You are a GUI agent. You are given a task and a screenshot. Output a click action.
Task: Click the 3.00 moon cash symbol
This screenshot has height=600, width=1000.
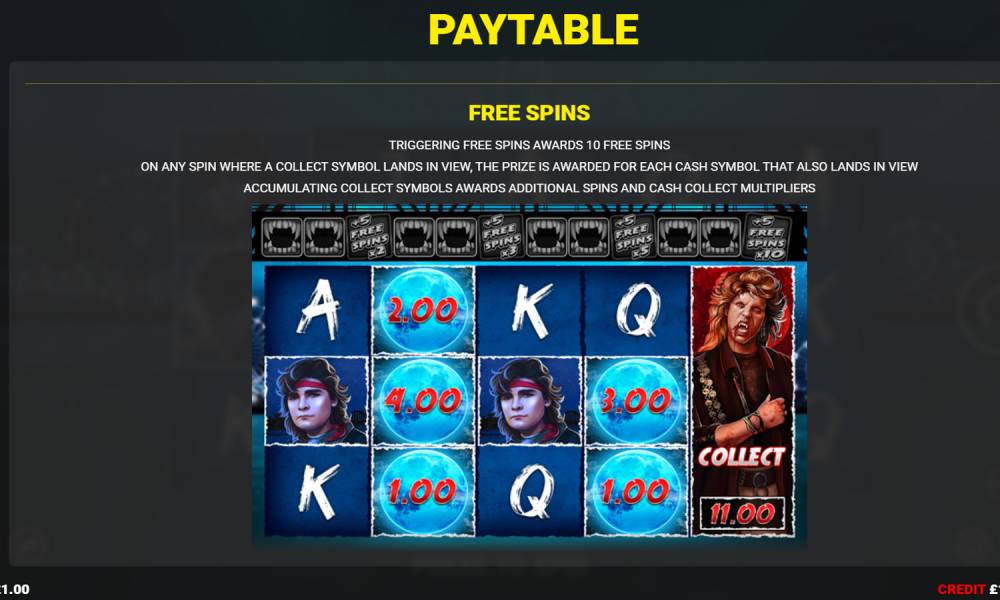636,400
